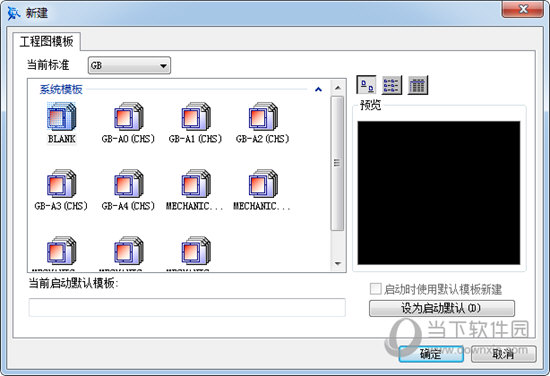Click the template list scroll up arrow
The width and height of the screenshot is (550, 376).
(338, 88)
